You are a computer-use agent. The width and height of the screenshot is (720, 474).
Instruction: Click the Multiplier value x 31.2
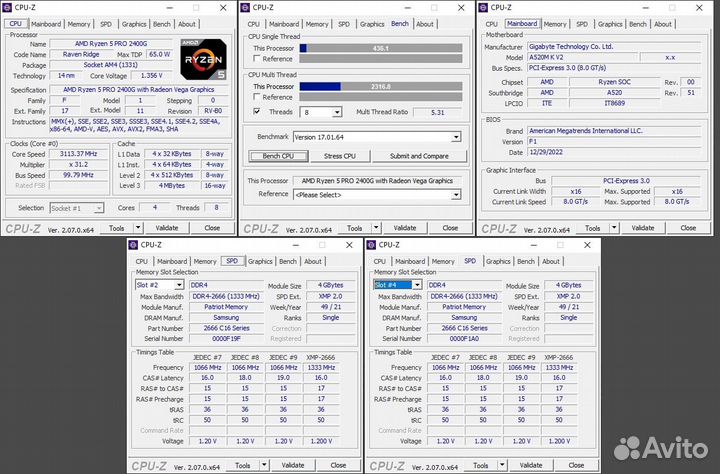pyautogui.click(x=78, y=164)
